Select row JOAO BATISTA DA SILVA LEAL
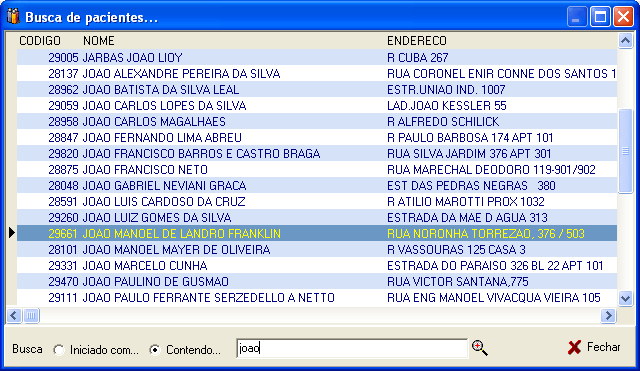The height and width of the screenshot is (371, 640). (x=317, y=89)
